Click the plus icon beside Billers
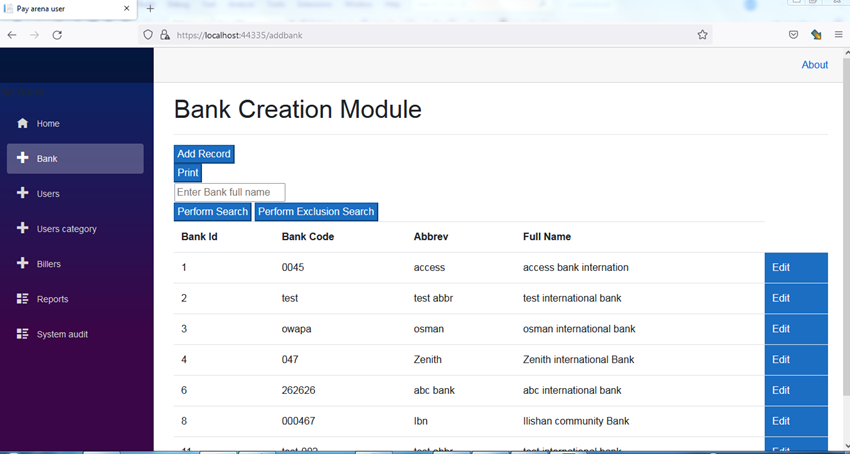Viewport: 850px width, 454px height. coord(22,263)
